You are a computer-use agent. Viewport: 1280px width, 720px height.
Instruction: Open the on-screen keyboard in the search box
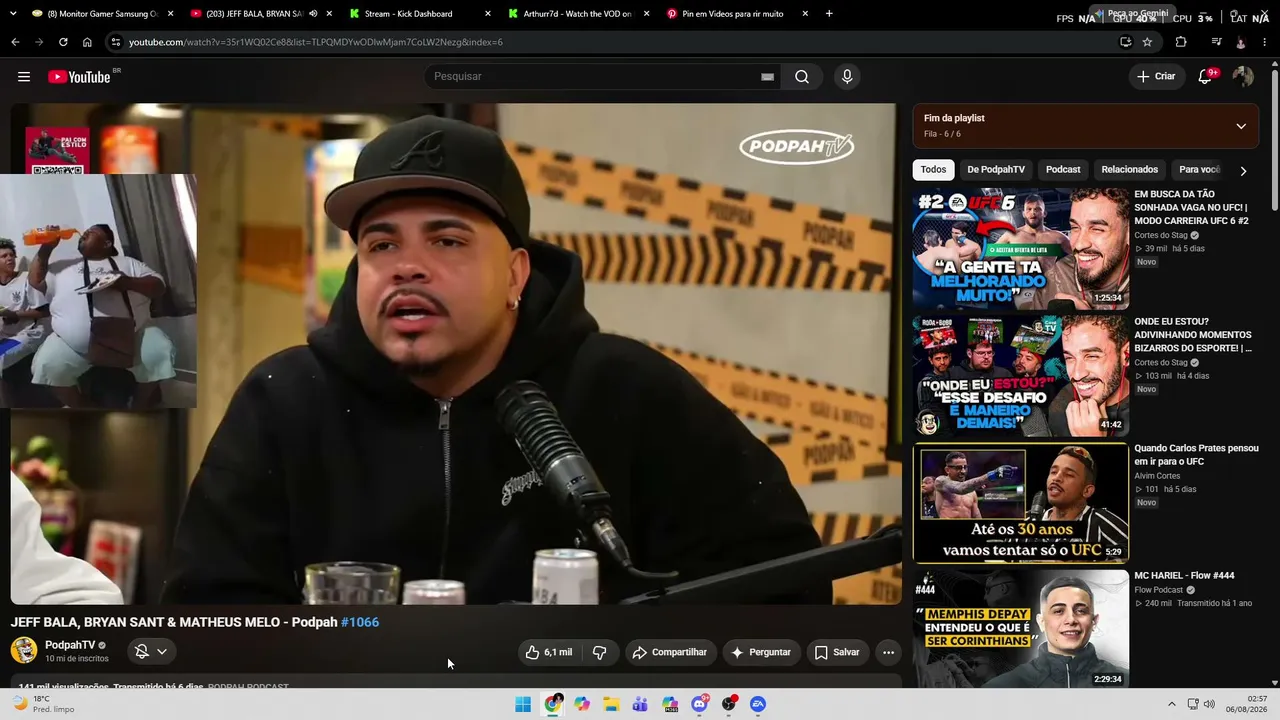pyautogui.click(x=767, y=77)
